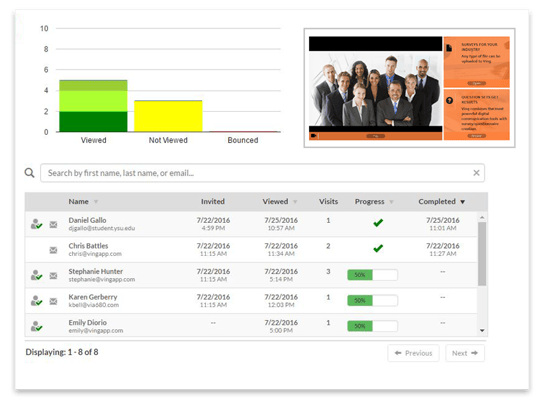Click Daniel Gallo's green progress checkmark
The image size is (544, 402).
coord(378,223)
